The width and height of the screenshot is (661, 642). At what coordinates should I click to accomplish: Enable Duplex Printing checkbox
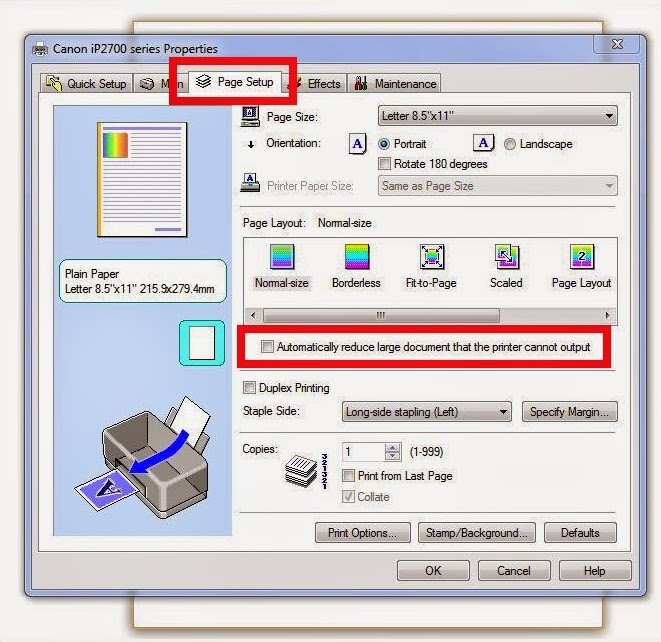pos(249,387)
